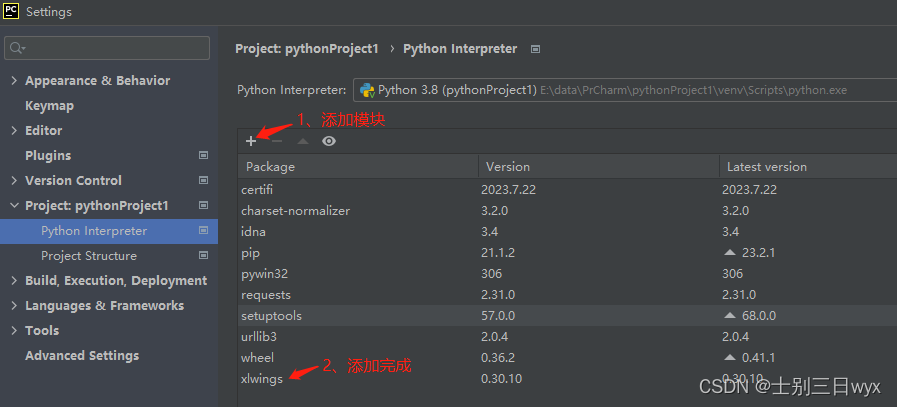
Task: Select Python Interpreter in the sidebar
Action: pos(109,231)
